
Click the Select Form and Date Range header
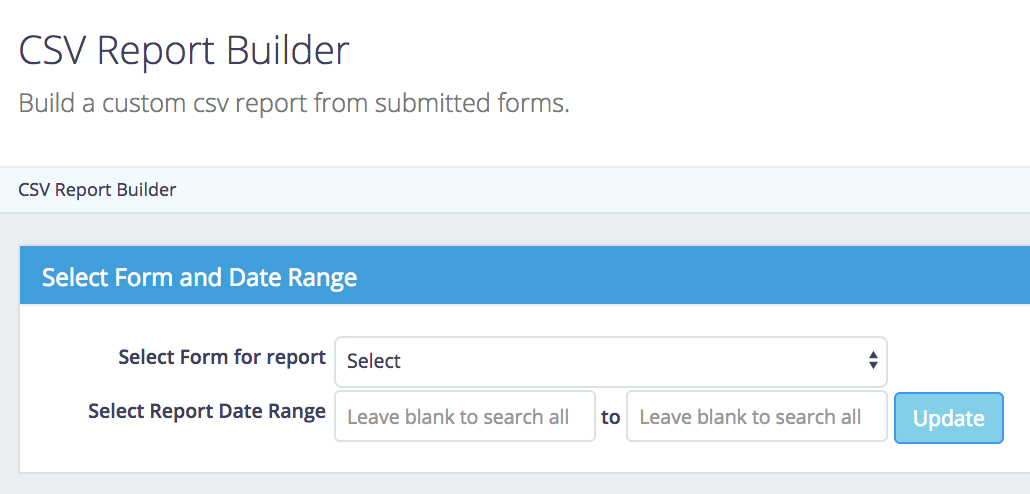tap(199, 277)
